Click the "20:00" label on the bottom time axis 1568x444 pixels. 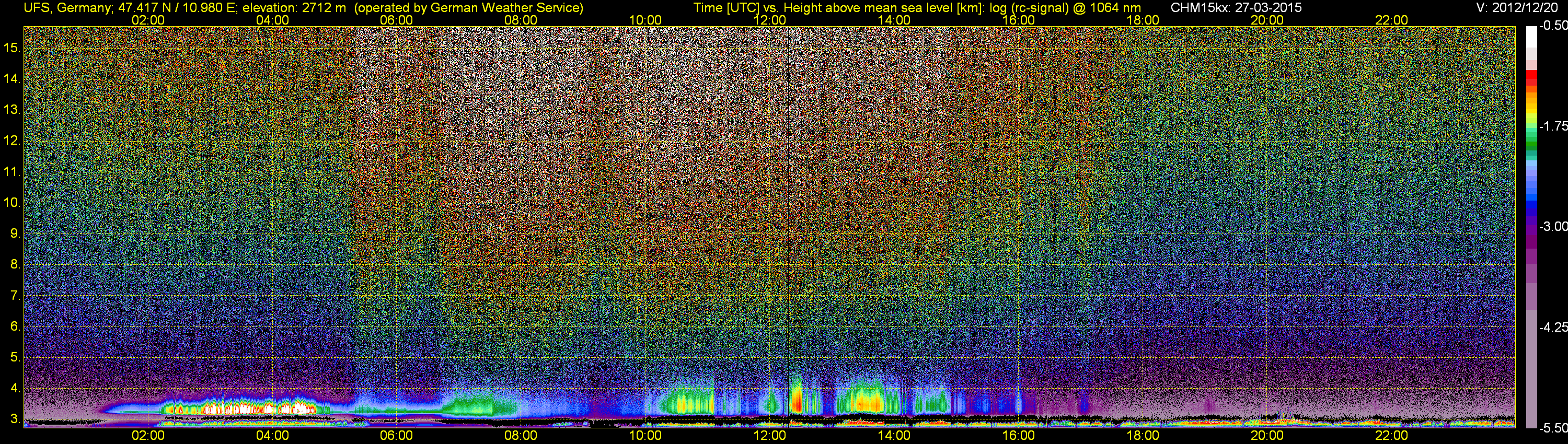(x=1267, y=436)
